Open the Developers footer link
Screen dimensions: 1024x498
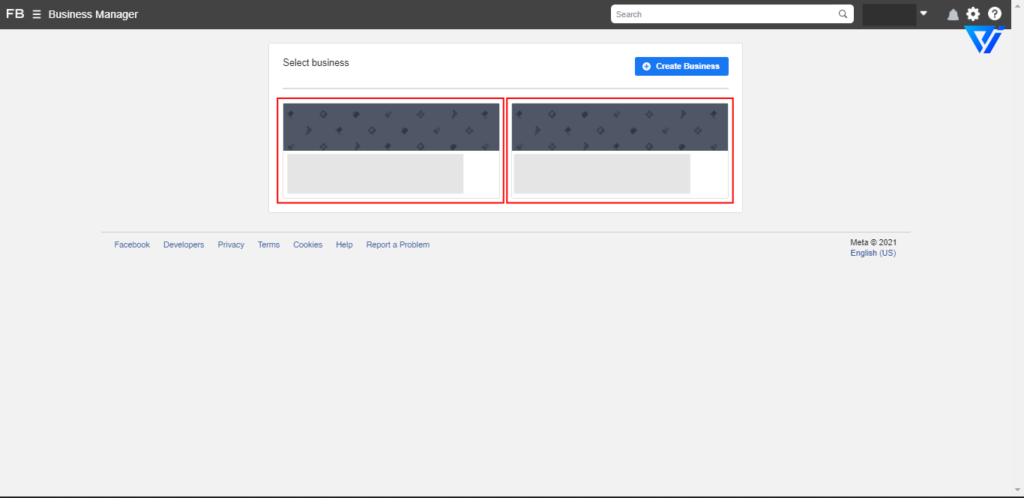pyautogui.click(x=184, y=245)
